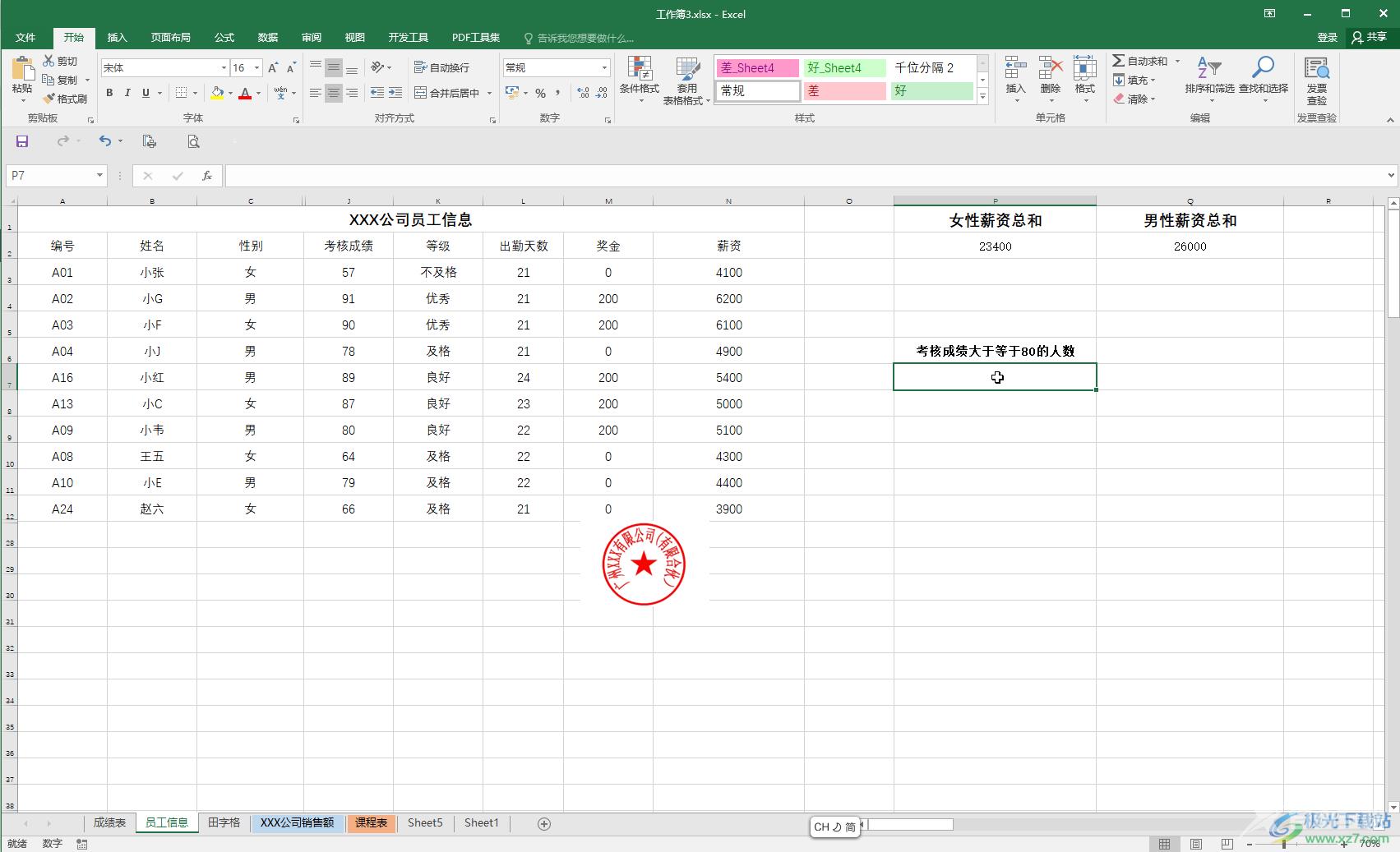Toggle Italic formatting

[x=127, y=93]
